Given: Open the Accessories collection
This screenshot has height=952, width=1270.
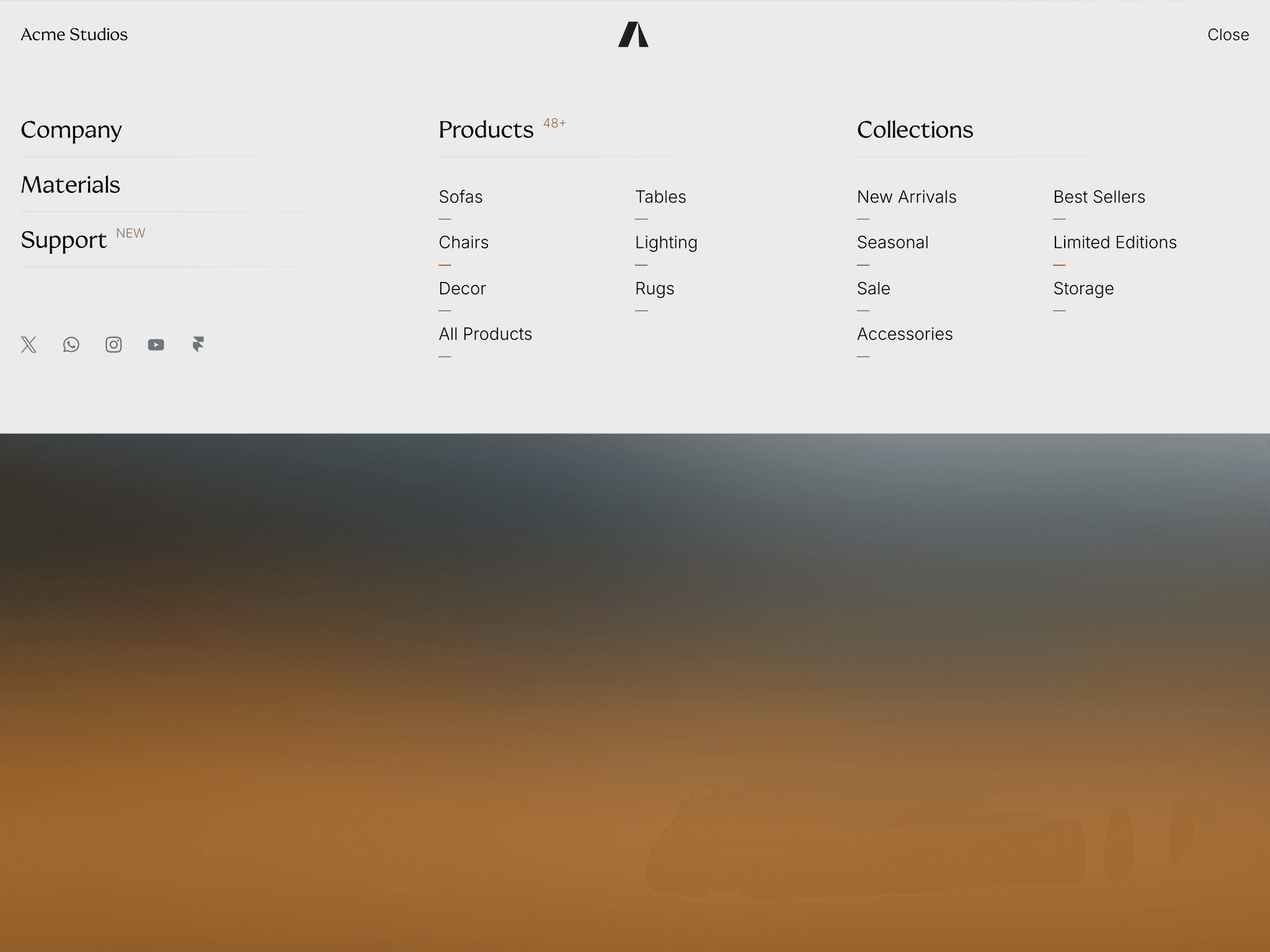Looking at the screenshot, I should pyautogui.click(x=905, y=334).
